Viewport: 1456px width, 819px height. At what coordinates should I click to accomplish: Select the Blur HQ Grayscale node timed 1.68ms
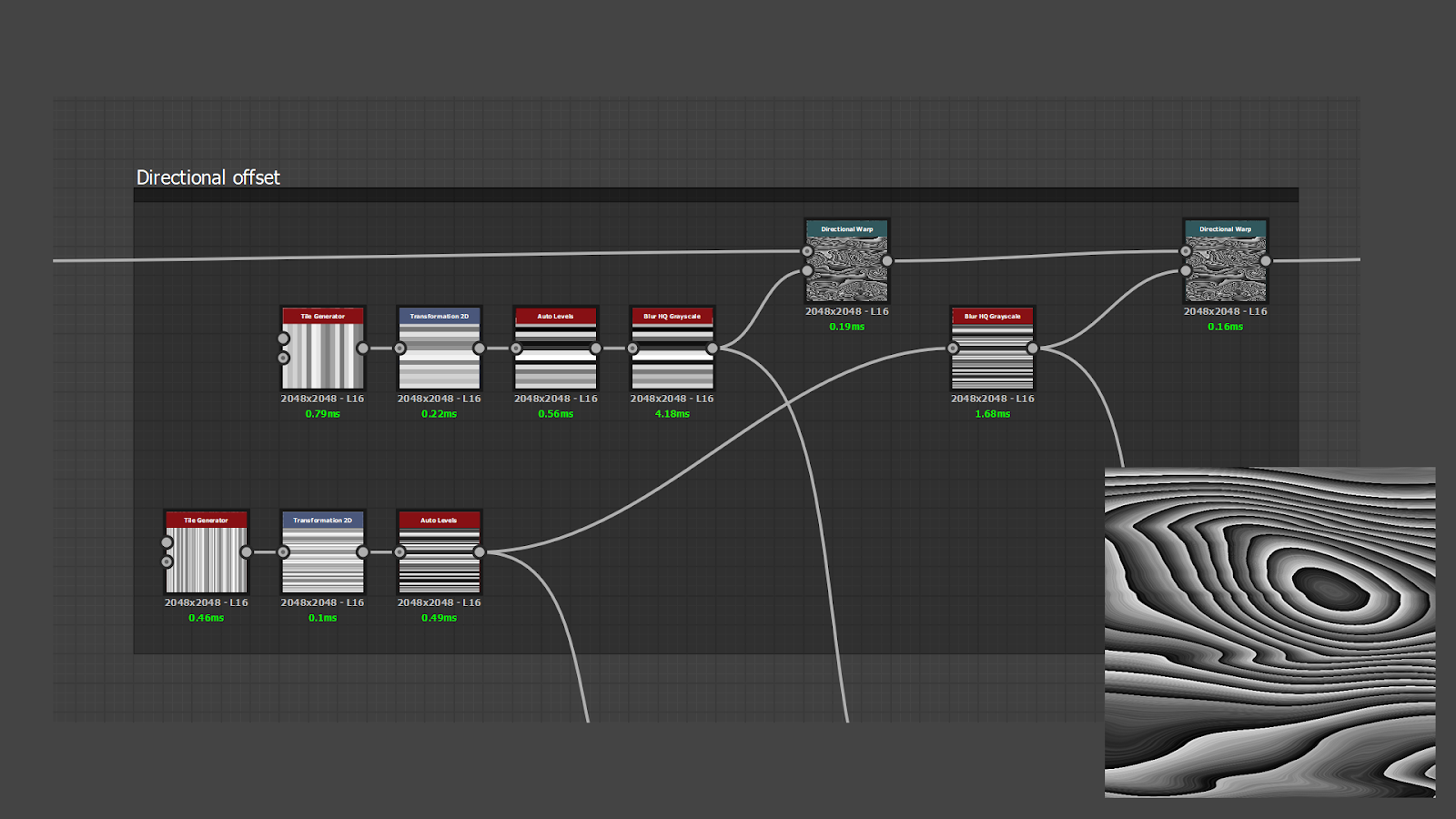click(x=993, y=348)
